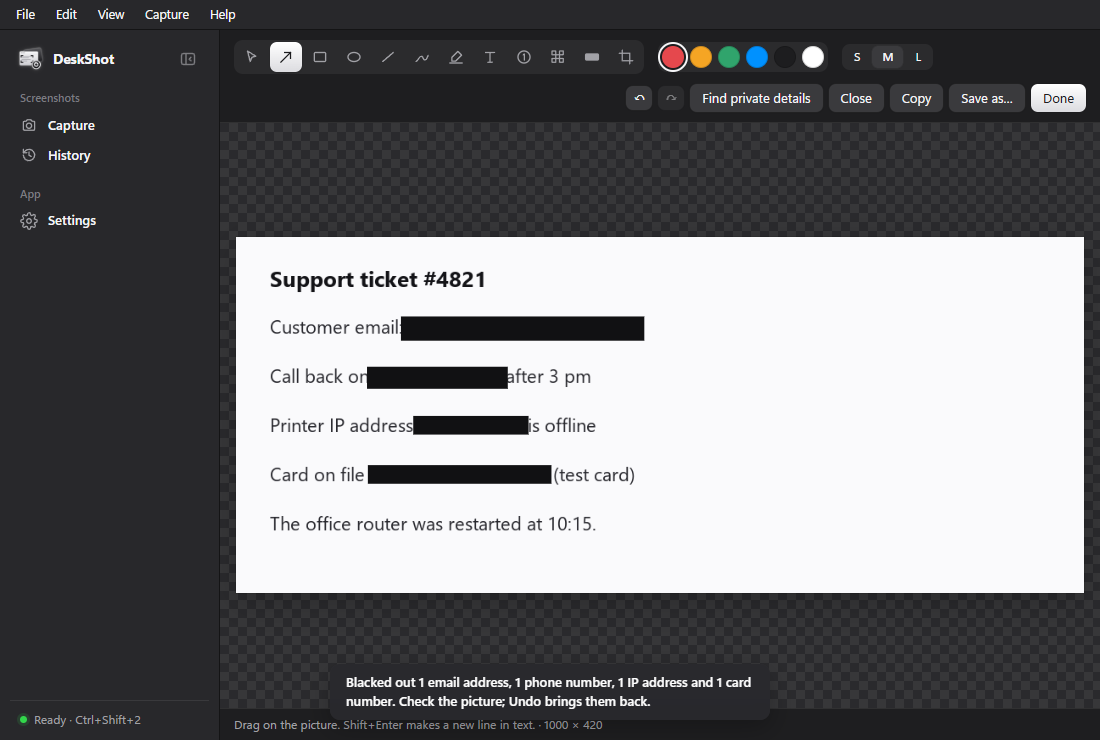Pick the green color swatch
The height and width of the screenshot is (740, 1100).
pos(729,58)
